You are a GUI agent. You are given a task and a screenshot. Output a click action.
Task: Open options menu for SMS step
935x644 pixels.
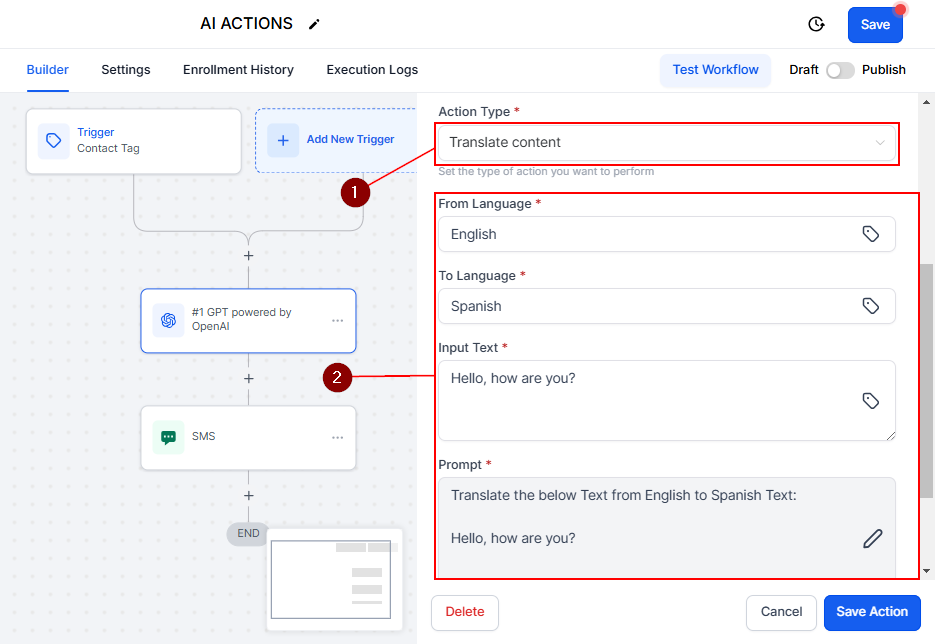338,438
